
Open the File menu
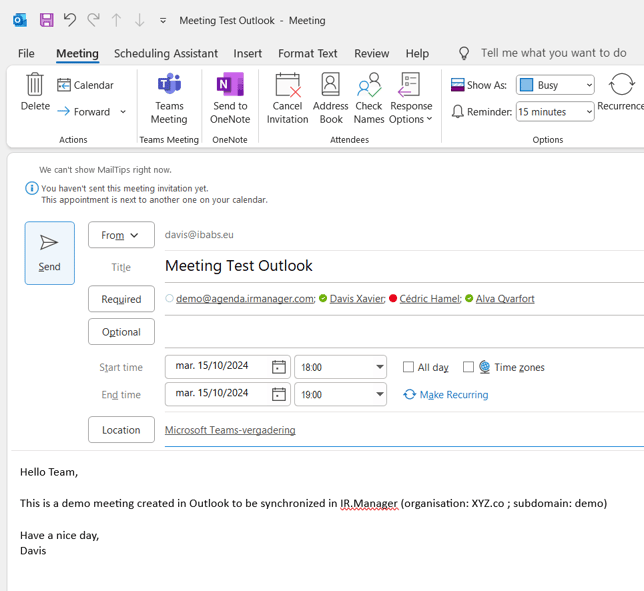pyautogui.click(x=26, y=53)
